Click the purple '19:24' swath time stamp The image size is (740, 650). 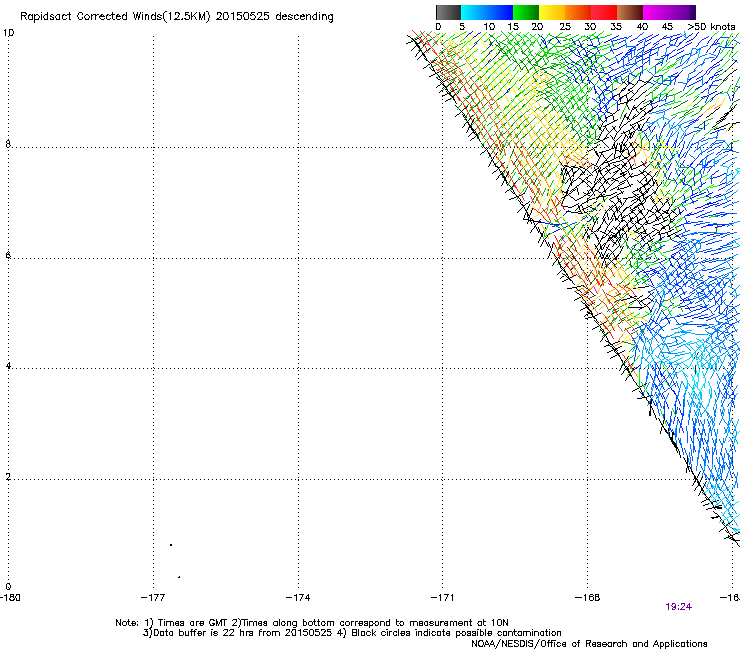[679, 607]
